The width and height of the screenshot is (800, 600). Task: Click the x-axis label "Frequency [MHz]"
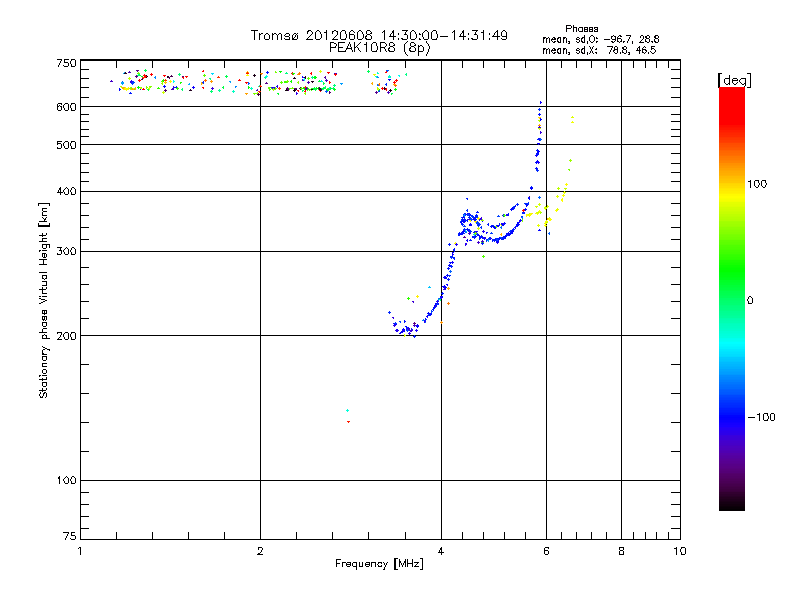[379, 564]
